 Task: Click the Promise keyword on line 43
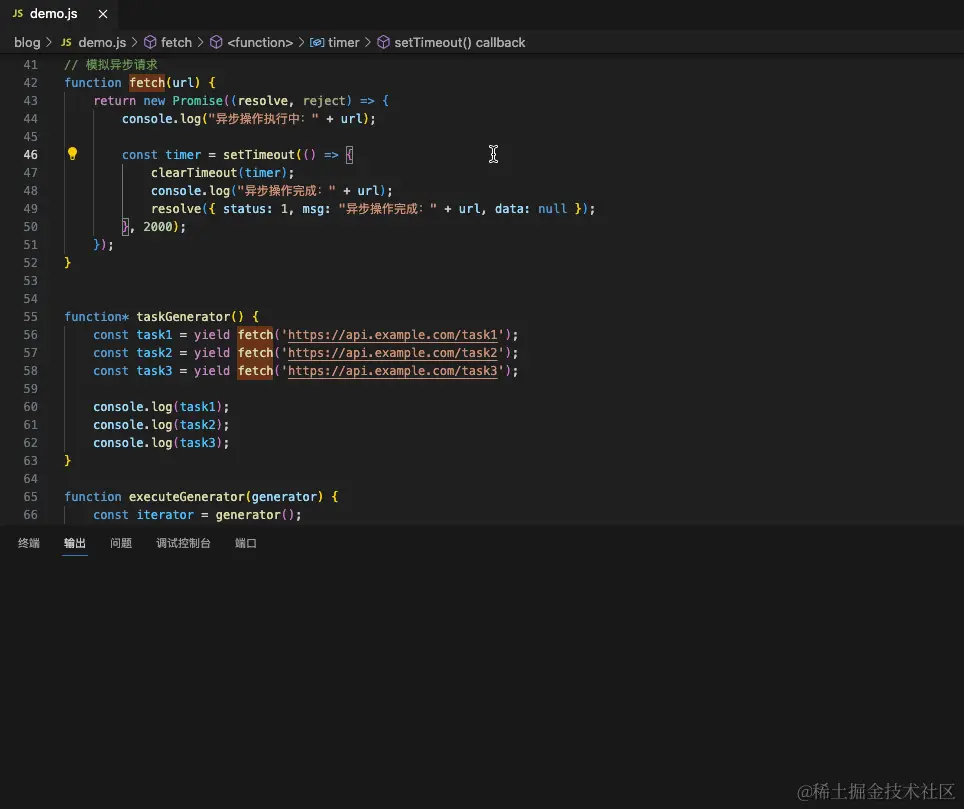pos(197,101)
